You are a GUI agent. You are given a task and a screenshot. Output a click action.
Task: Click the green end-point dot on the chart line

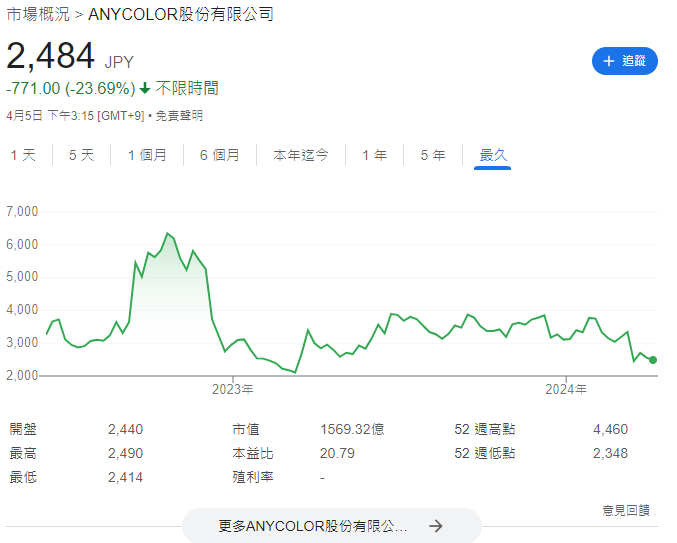(653, 360)
